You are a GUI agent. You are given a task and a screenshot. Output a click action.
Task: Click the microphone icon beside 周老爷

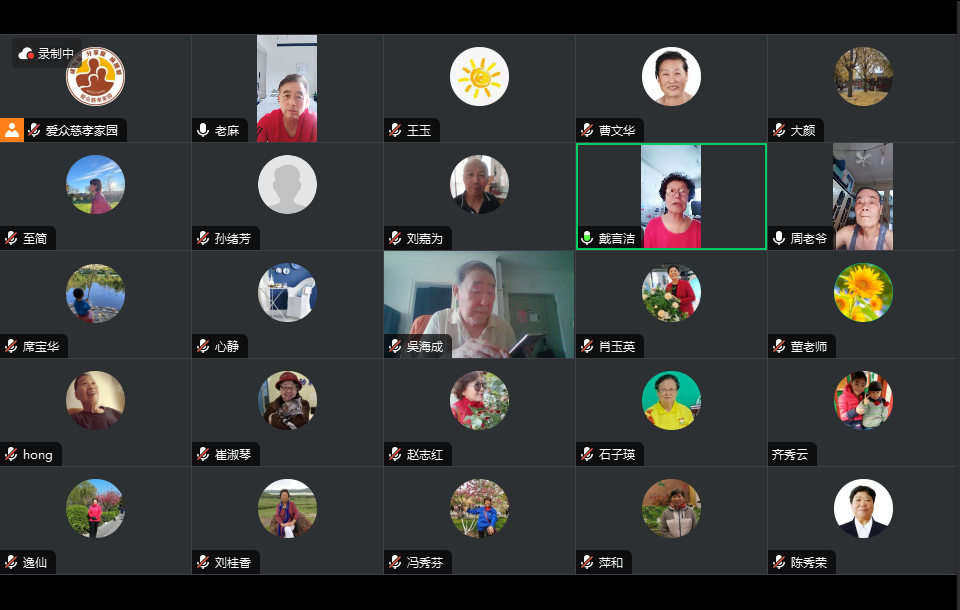(779, 238)
